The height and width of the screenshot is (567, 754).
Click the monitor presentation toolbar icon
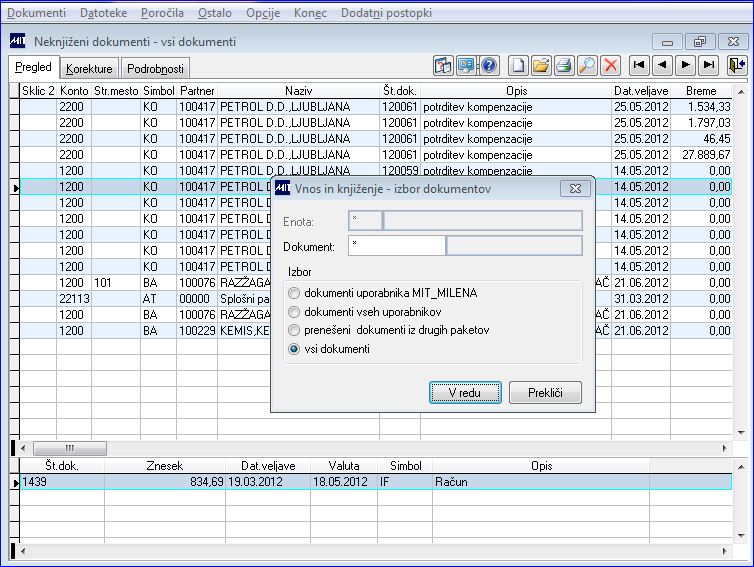[x=465, y=65]
